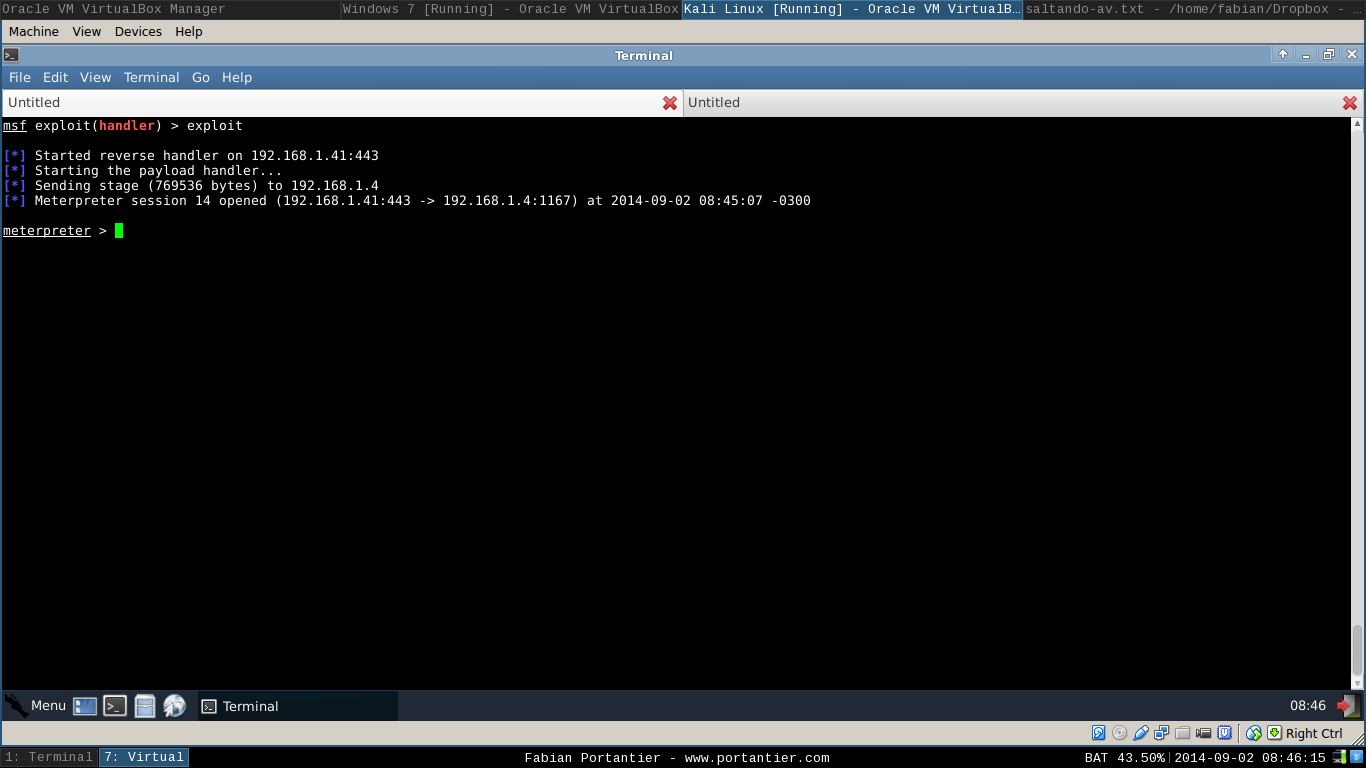Open the Terminal window's Help menu after Go
This screenshot has height=768, width=1366.
point(237,77)
